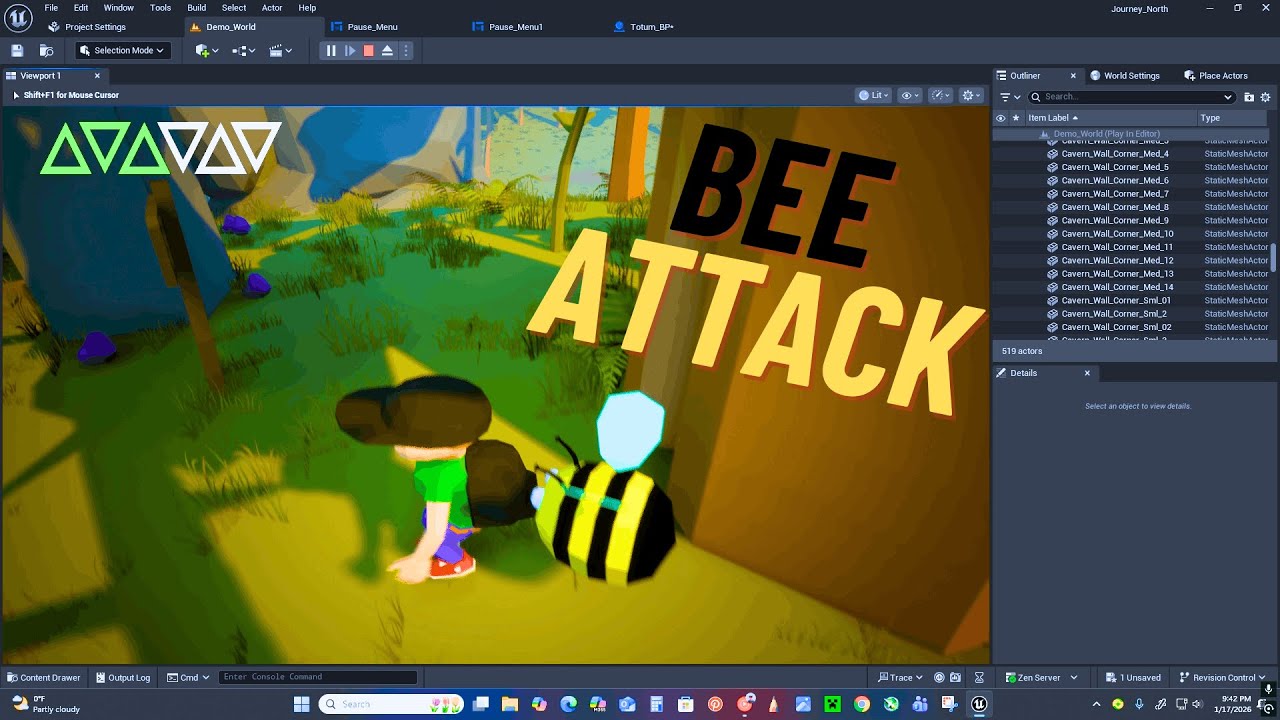Eject from the player controller
The height and width of the screenshot is (720, 1280).
pyautogui.click(x=387, y=50)
